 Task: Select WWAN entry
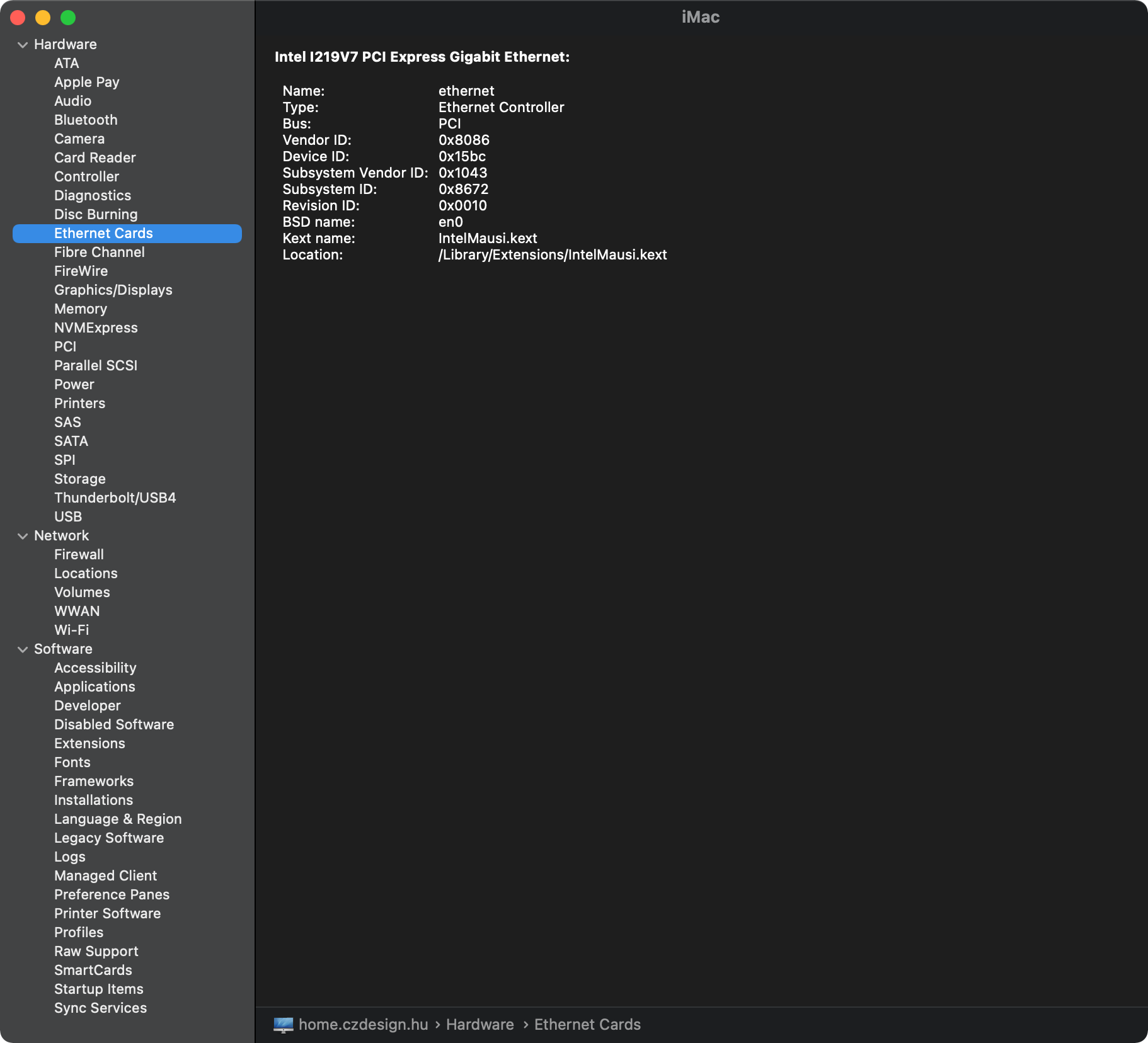point(77,611)
